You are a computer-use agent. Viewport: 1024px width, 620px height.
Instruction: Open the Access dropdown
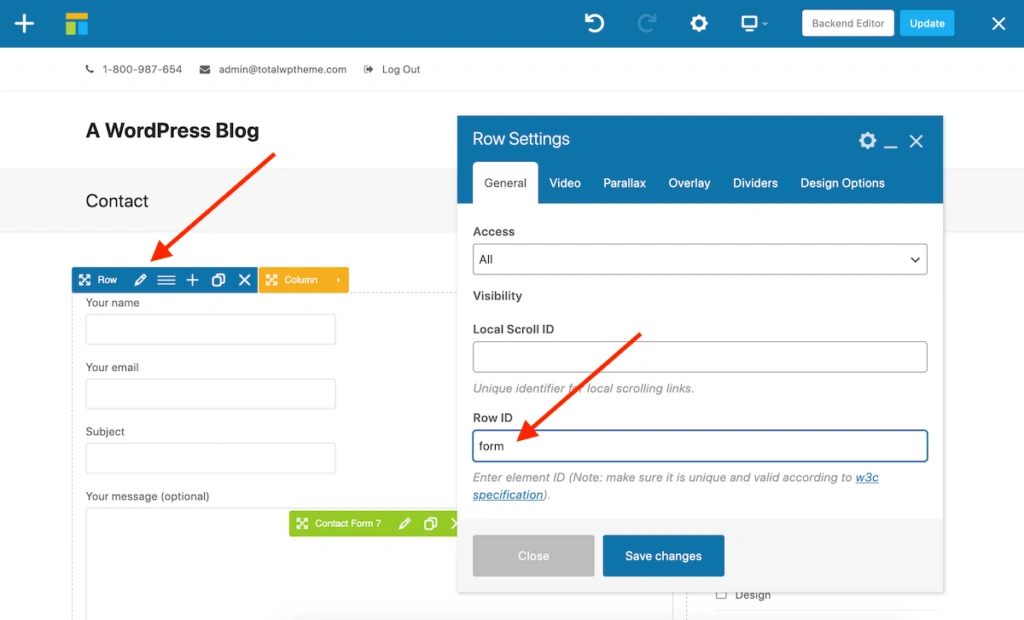point(699,259)
